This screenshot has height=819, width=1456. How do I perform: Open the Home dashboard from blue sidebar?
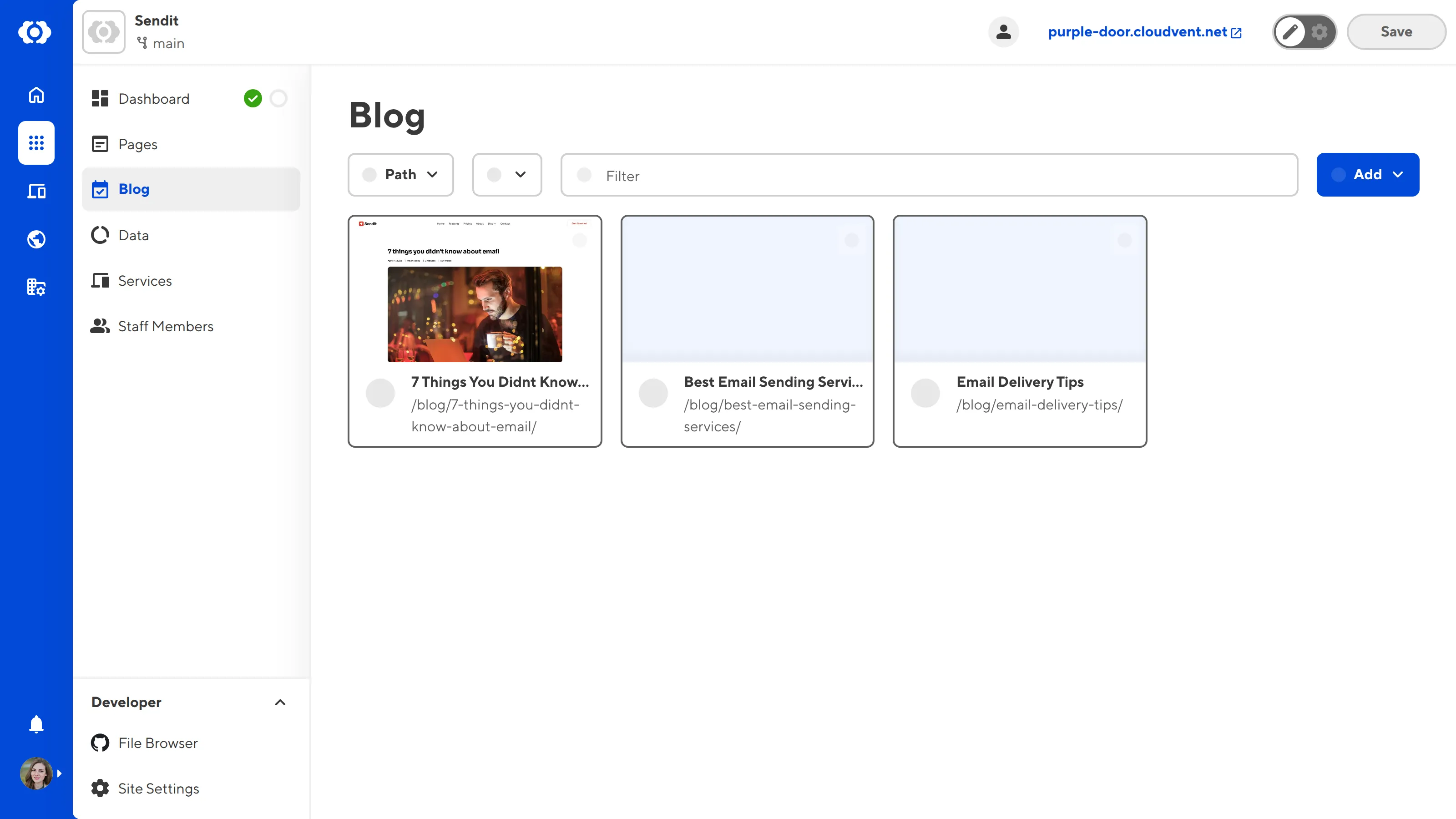(x=35, y=95)
